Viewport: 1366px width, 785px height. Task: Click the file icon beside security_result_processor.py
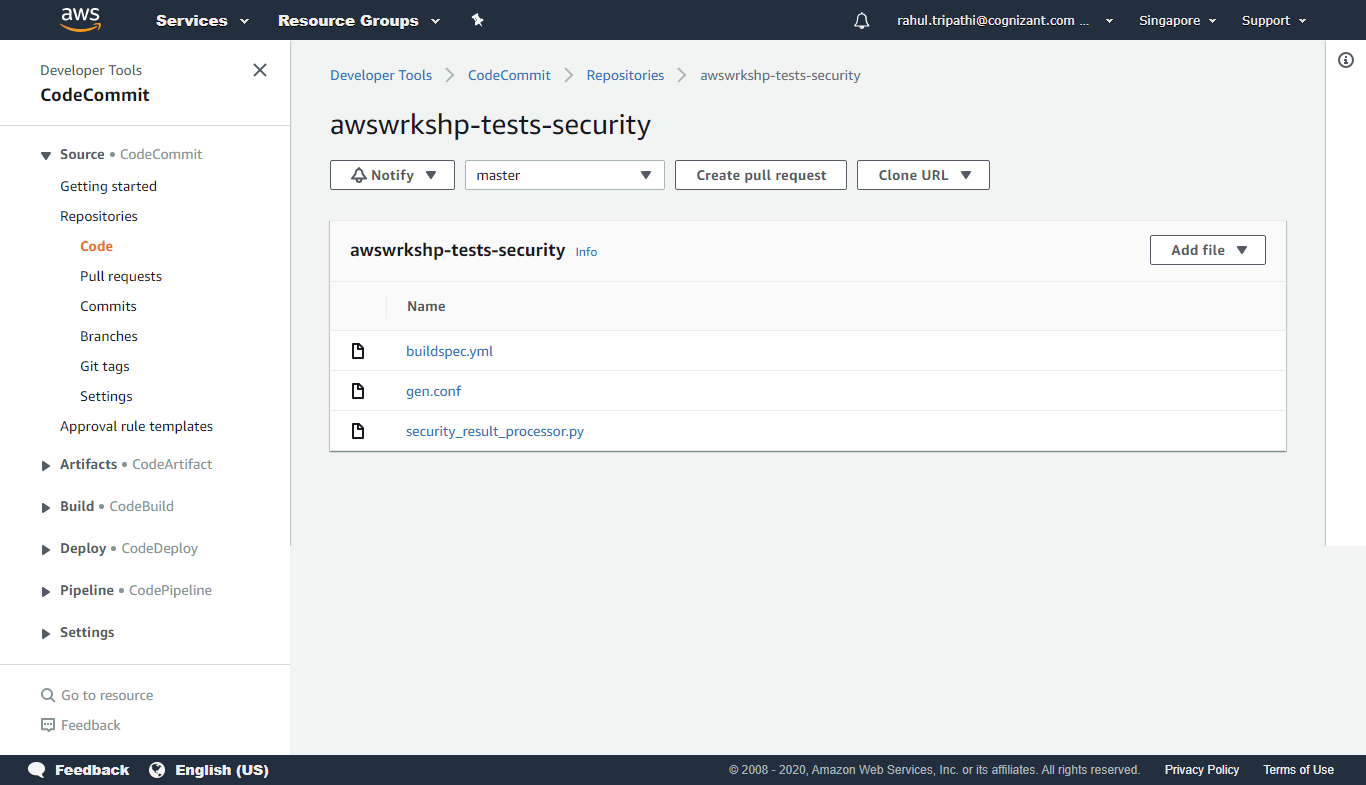point(358,431)
